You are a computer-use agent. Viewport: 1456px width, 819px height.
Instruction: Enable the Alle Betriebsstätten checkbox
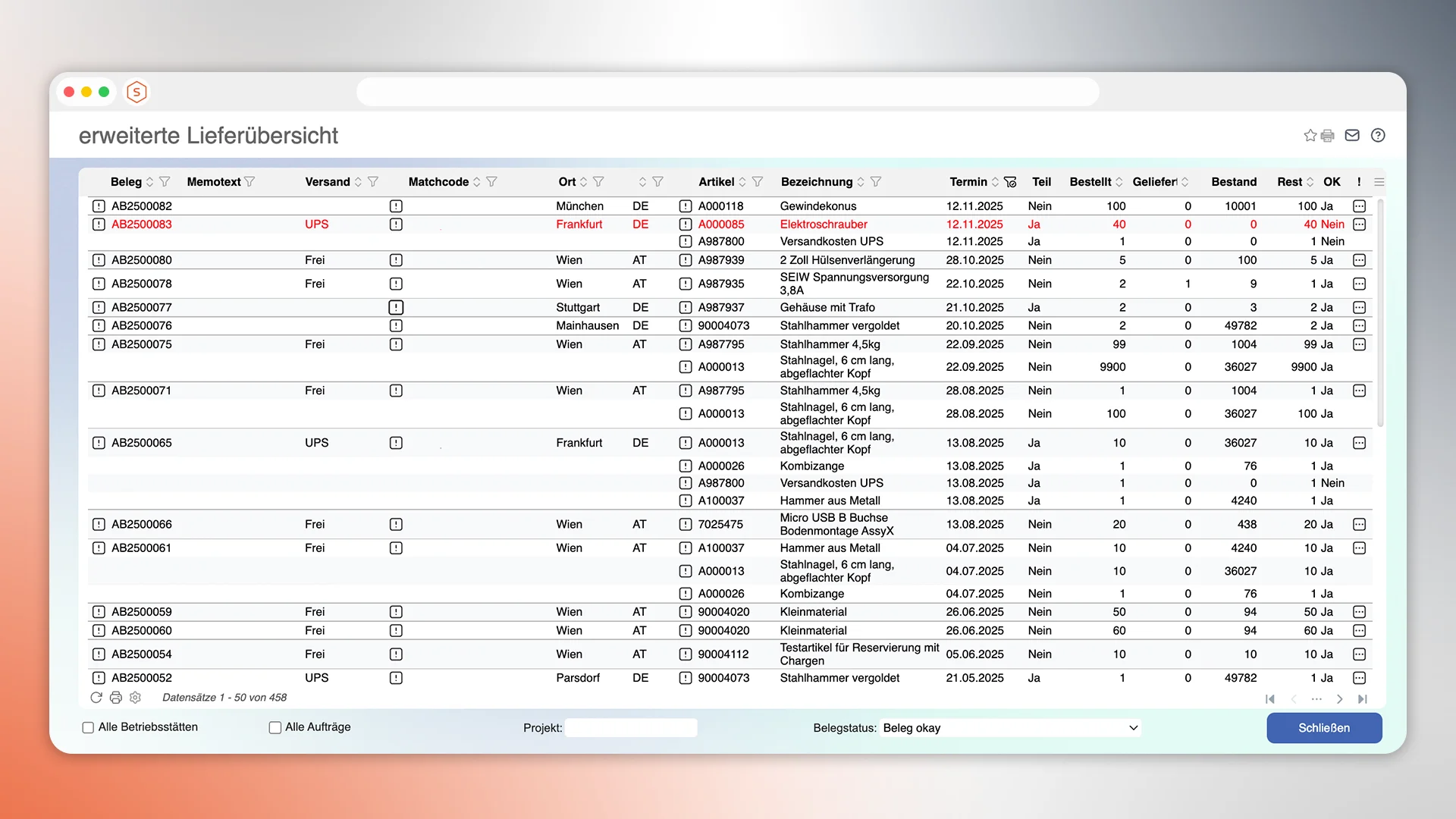88,727
